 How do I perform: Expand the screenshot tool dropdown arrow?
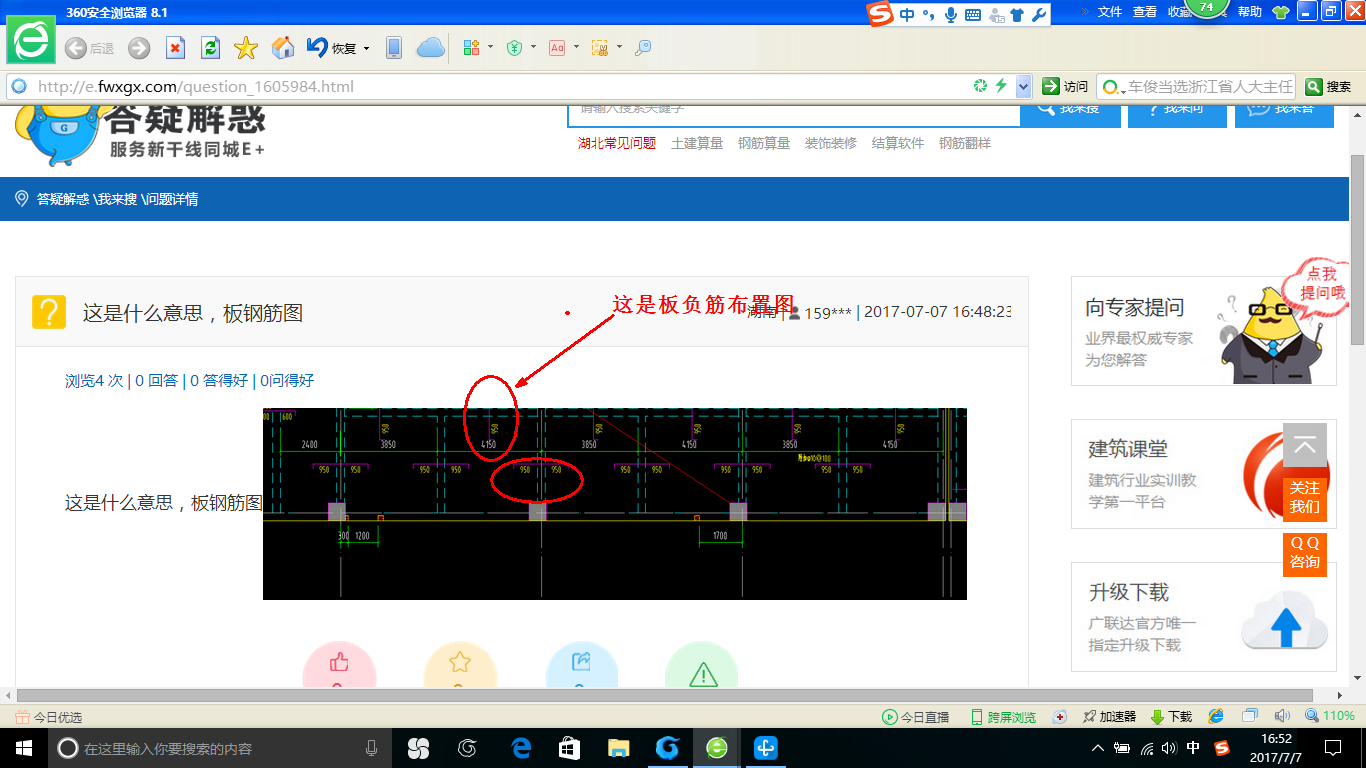click(x=619, y=48)
